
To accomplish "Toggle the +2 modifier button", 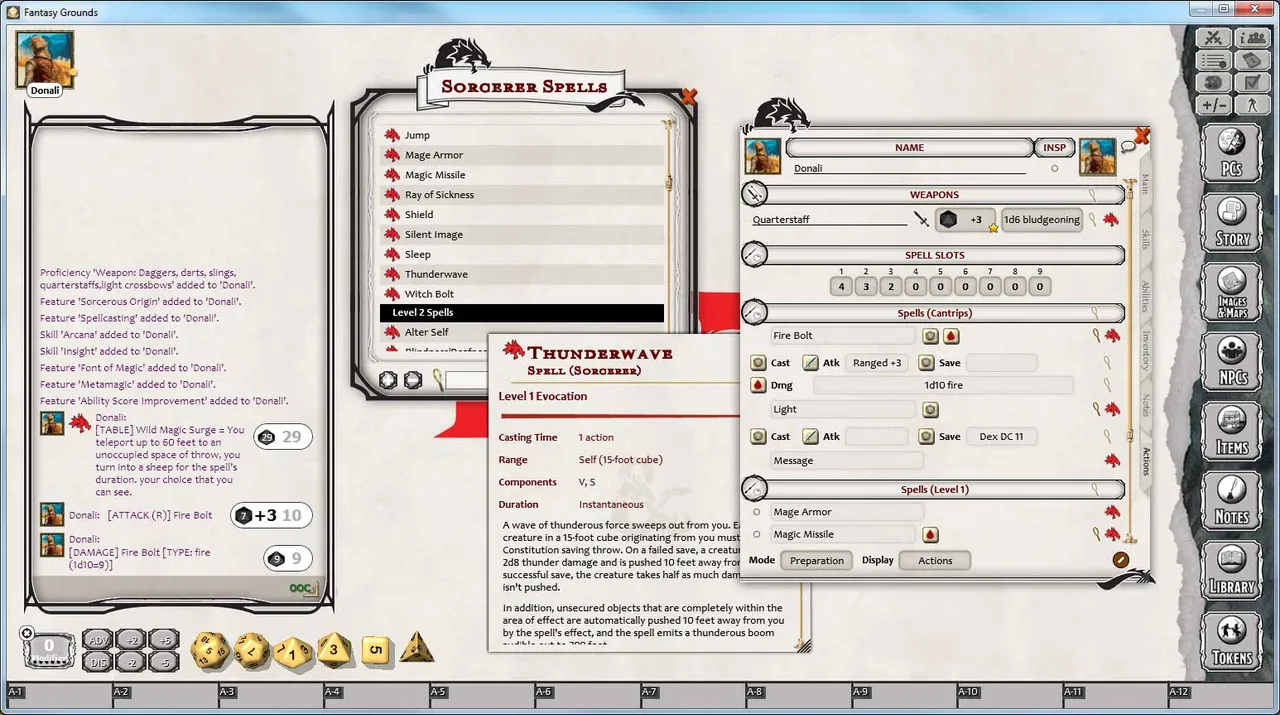I will click(131, 640).
